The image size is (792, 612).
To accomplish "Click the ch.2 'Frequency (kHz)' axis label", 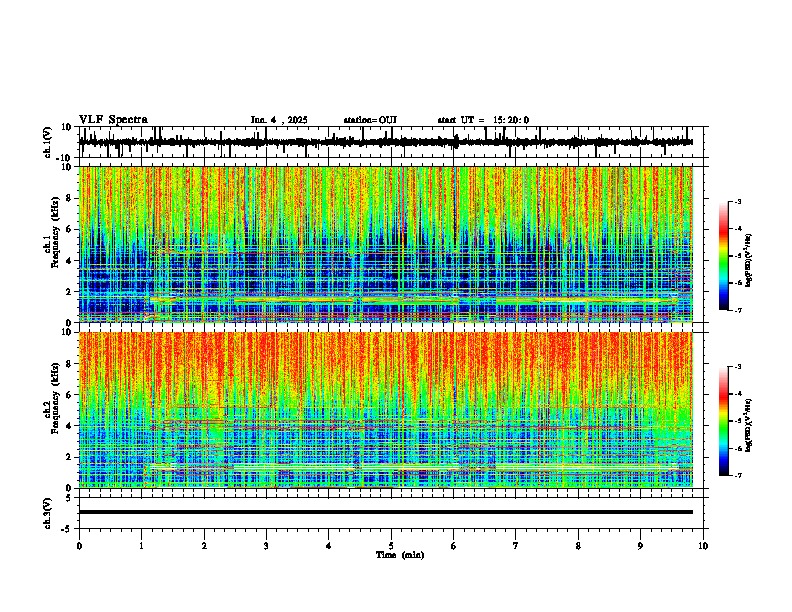I will coord(55,398).
